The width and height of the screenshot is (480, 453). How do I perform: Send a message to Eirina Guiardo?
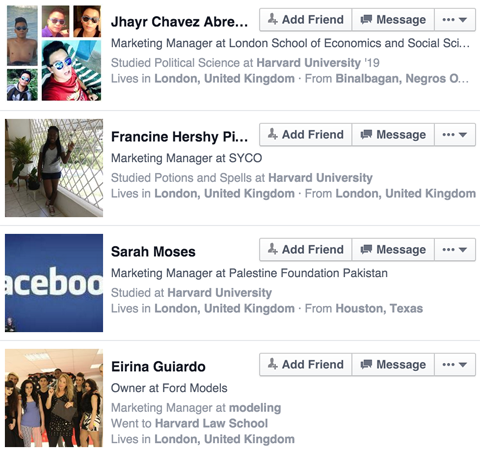(393, 364)
